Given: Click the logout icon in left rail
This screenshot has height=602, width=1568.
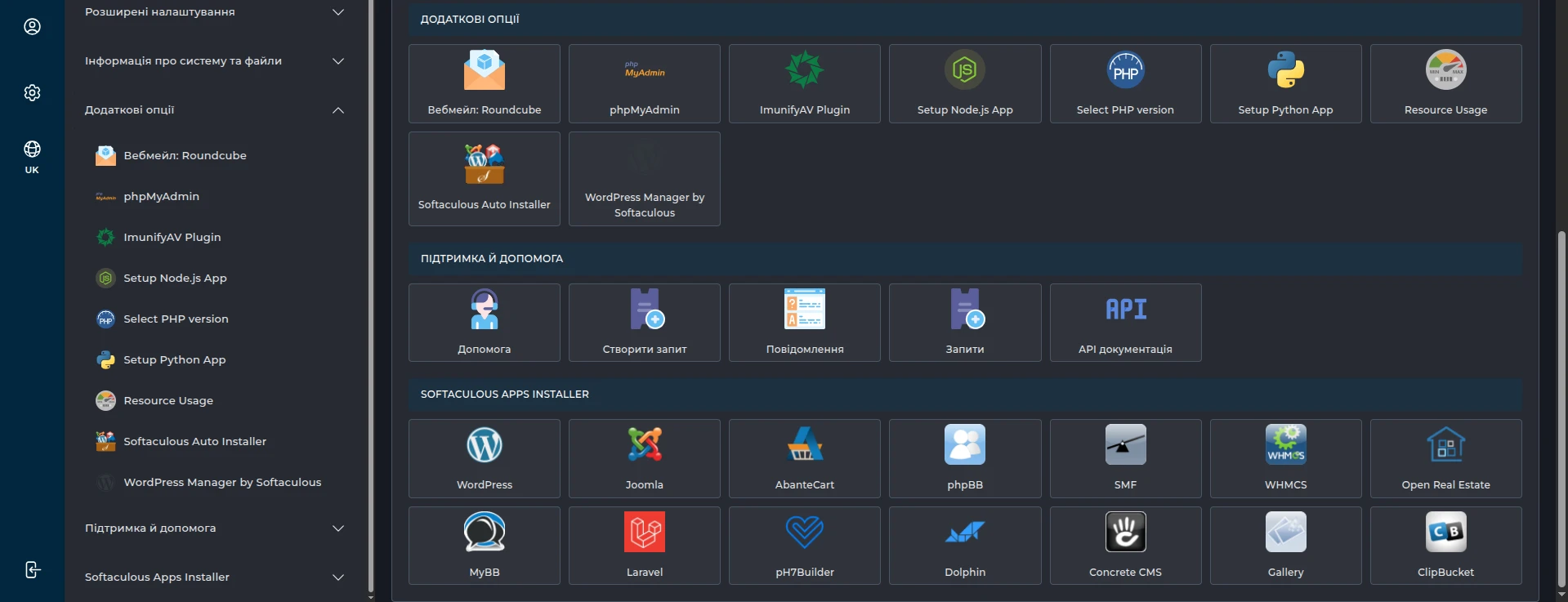Looking at the screenshot, I should point(32,569).
